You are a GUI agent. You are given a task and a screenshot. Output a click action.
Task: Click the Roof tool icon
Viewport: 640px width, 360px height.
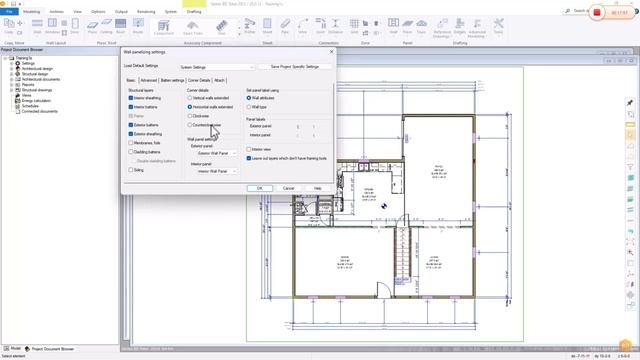(x=120, y=24)
